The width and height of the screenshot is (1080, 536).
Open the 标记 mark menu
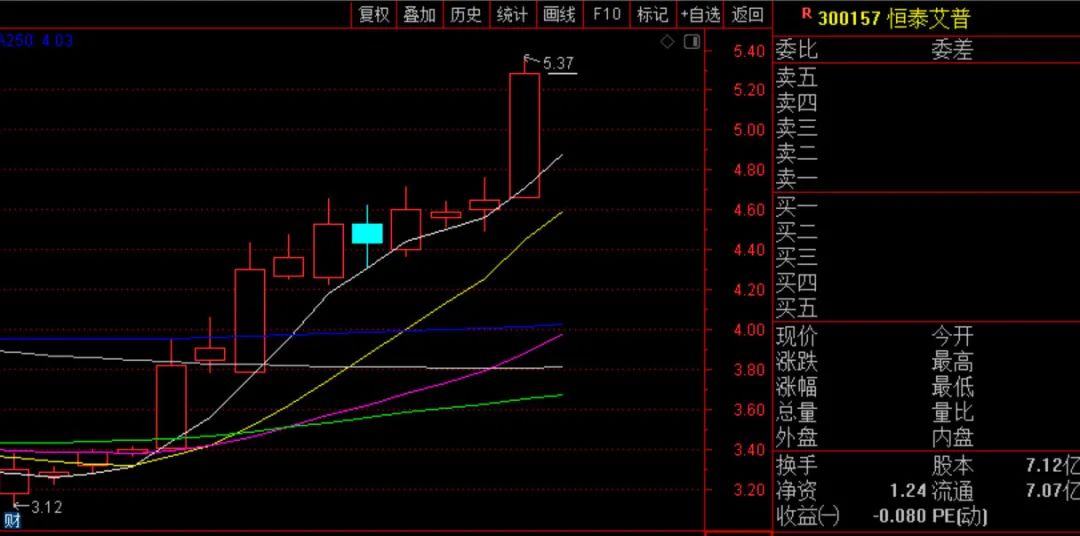(x=652, y=14)
